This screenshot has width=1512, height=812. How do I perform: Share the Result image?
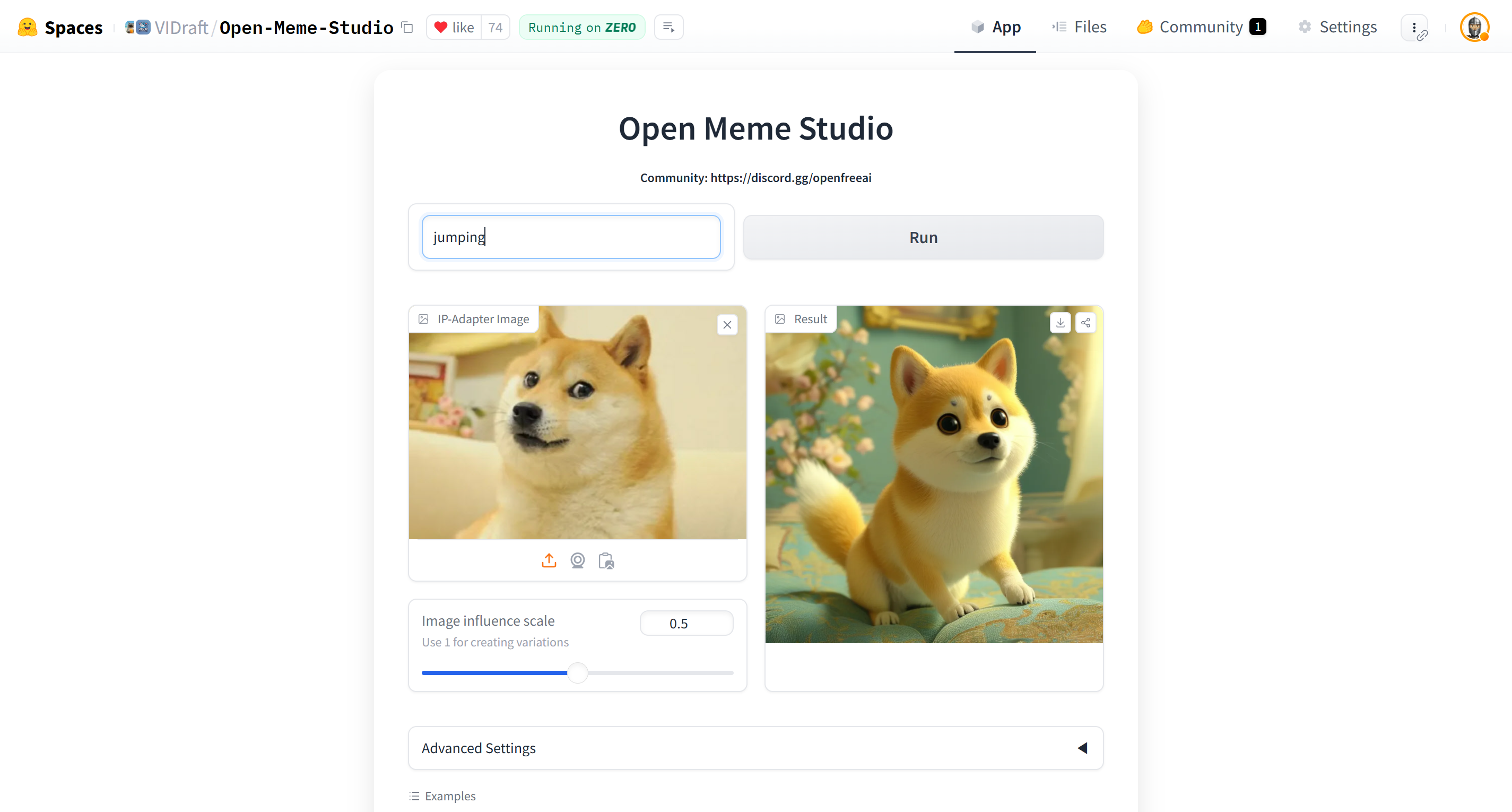click(x=1085, y=322)
